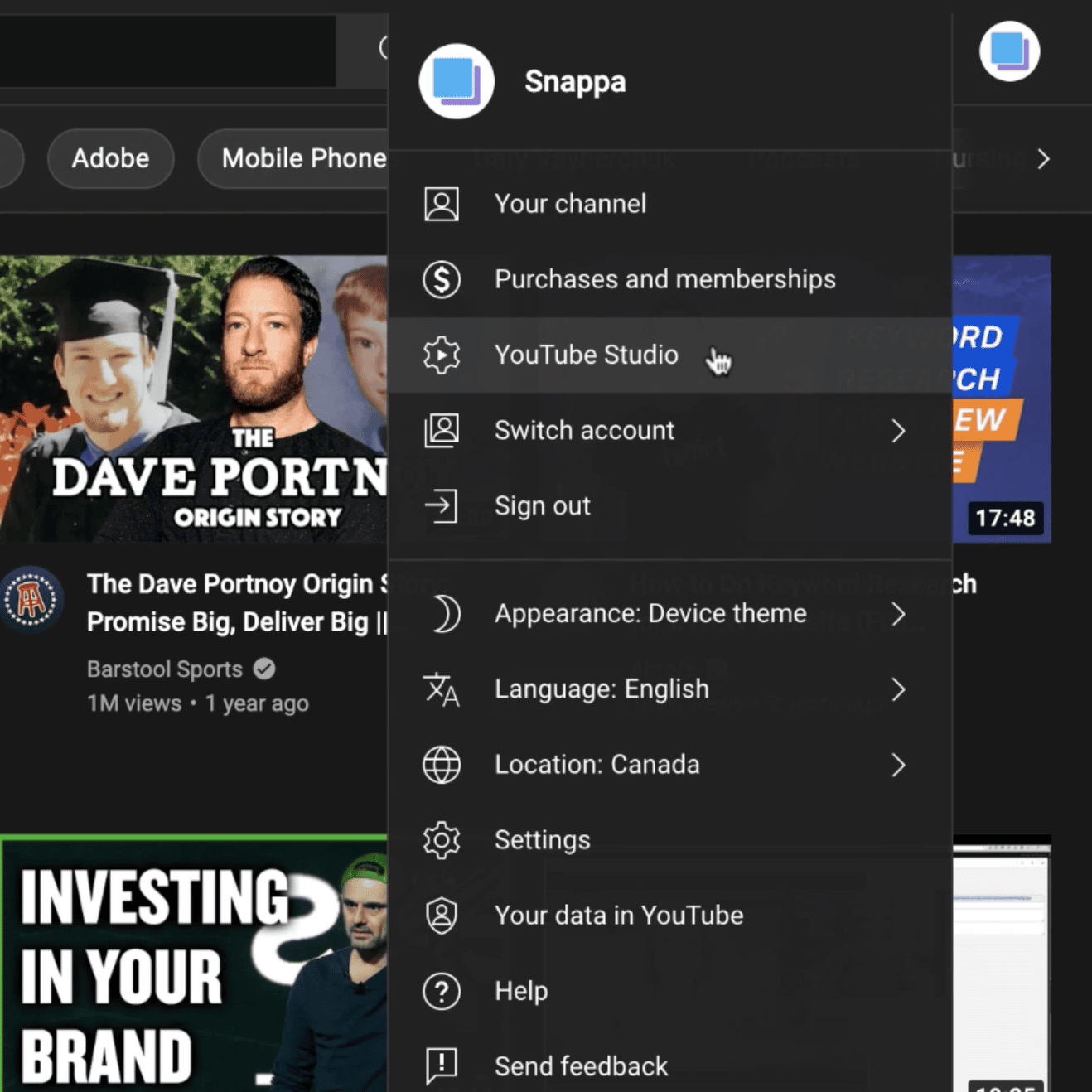Image resolution: width=1092 pixels, height=1092 pixels.
Task: Choose Sign out from the menu
Action: pos(669,505)
